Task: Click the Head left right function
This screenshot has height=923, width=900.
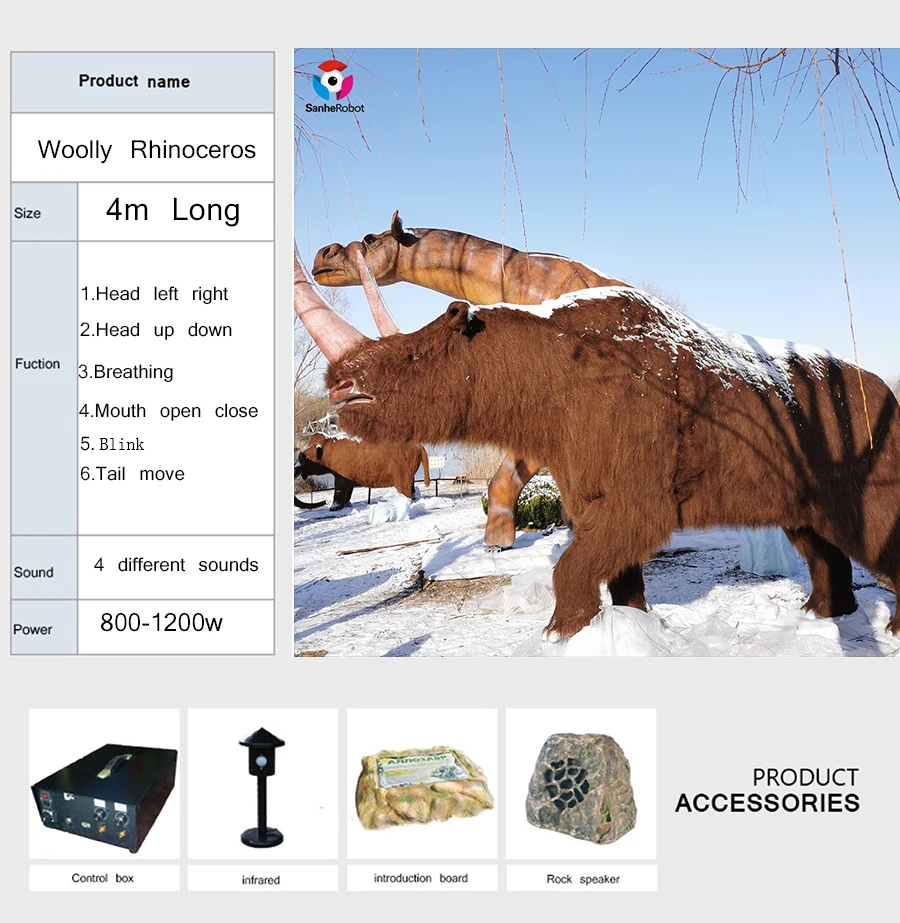Action: click(x=154, y=294)
